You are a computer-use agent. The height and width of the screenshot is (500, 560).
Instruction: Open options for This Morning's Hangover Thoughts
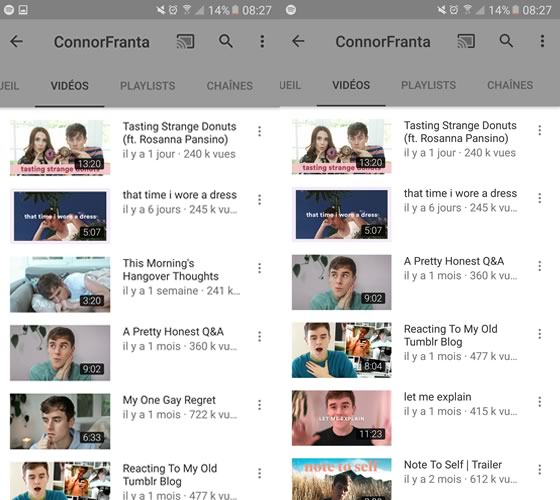[x=260, y=268]
